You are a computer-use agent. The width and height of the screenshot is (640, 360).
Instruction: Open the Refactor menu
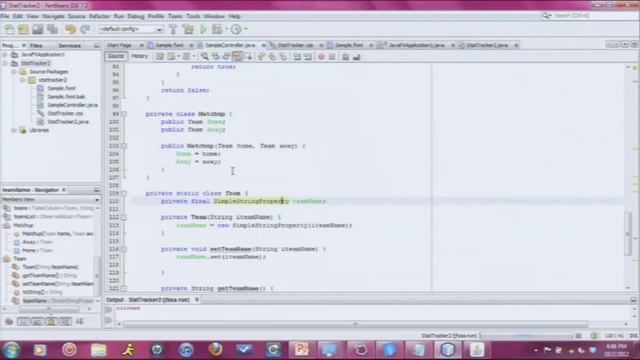click(x=99, y=16)
